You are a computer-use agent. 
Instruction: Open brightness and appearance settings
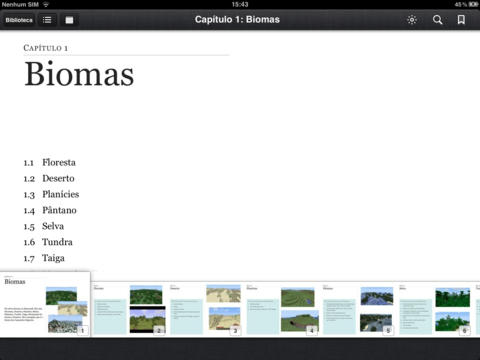click(412, 20)
